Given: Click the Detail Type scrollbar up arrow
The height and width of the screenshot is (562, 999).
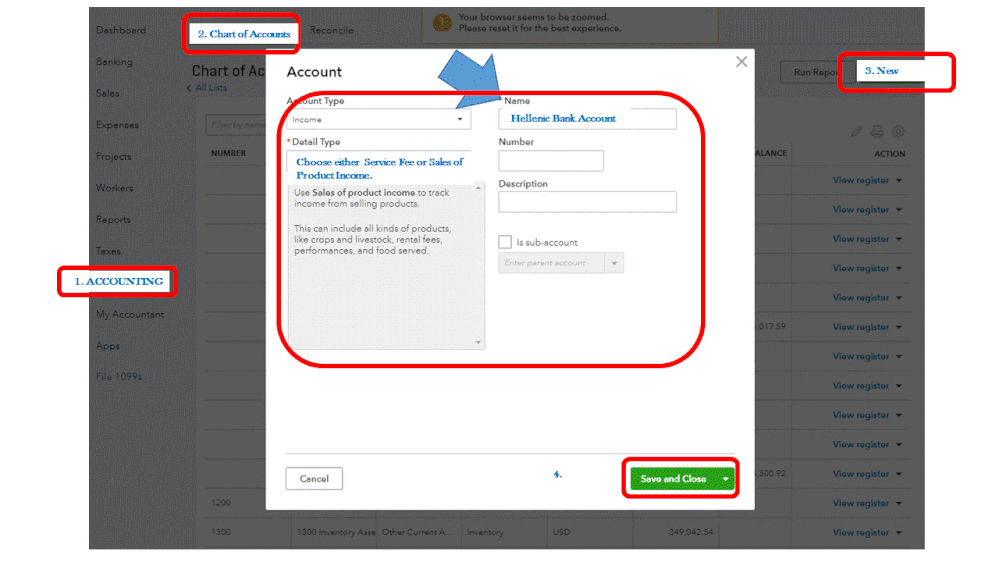Looking at the screenshot, I should (x=478, y=188).
